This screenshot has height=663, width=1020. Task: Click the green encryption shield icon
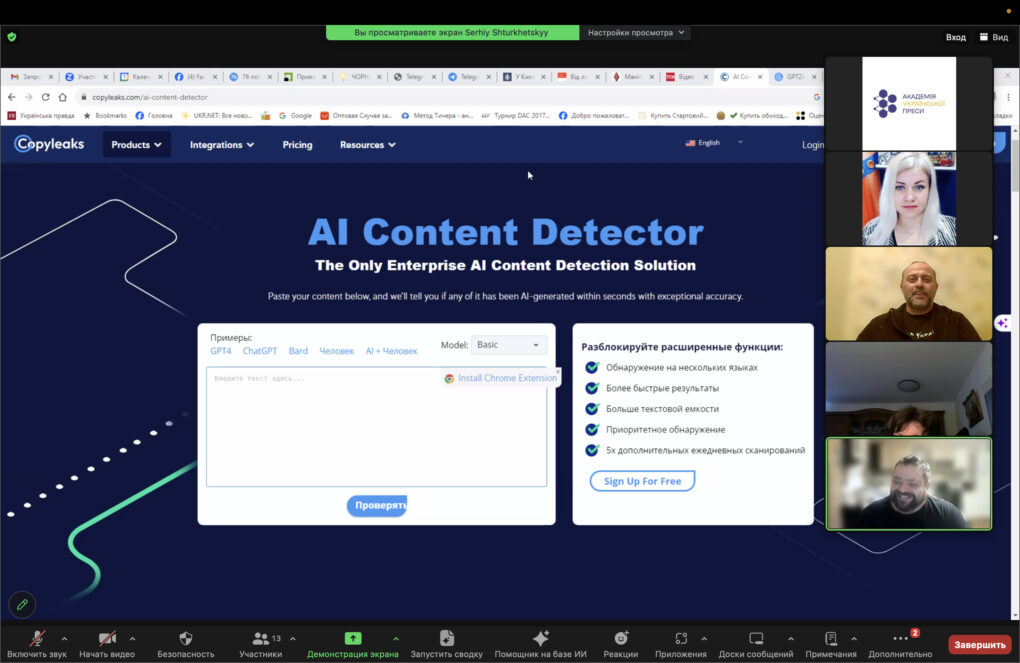point(12,37)
